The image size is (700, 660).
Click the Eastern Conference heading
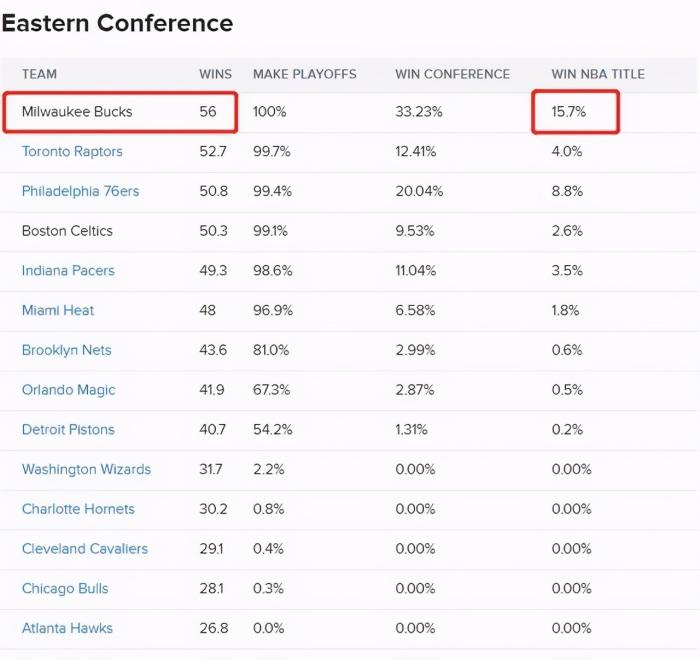[117, 23]
